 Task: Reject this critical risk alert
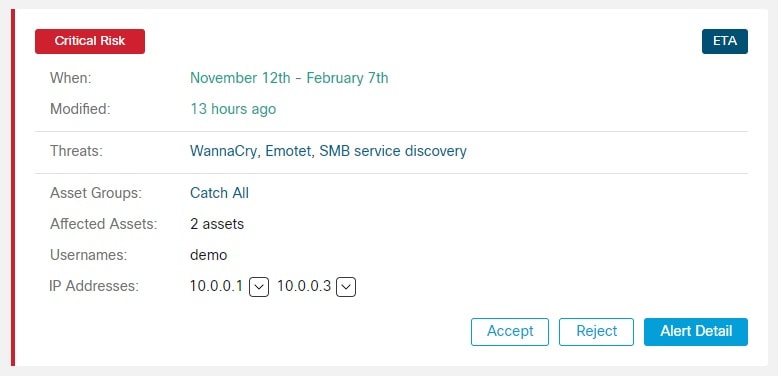point(596,332)
